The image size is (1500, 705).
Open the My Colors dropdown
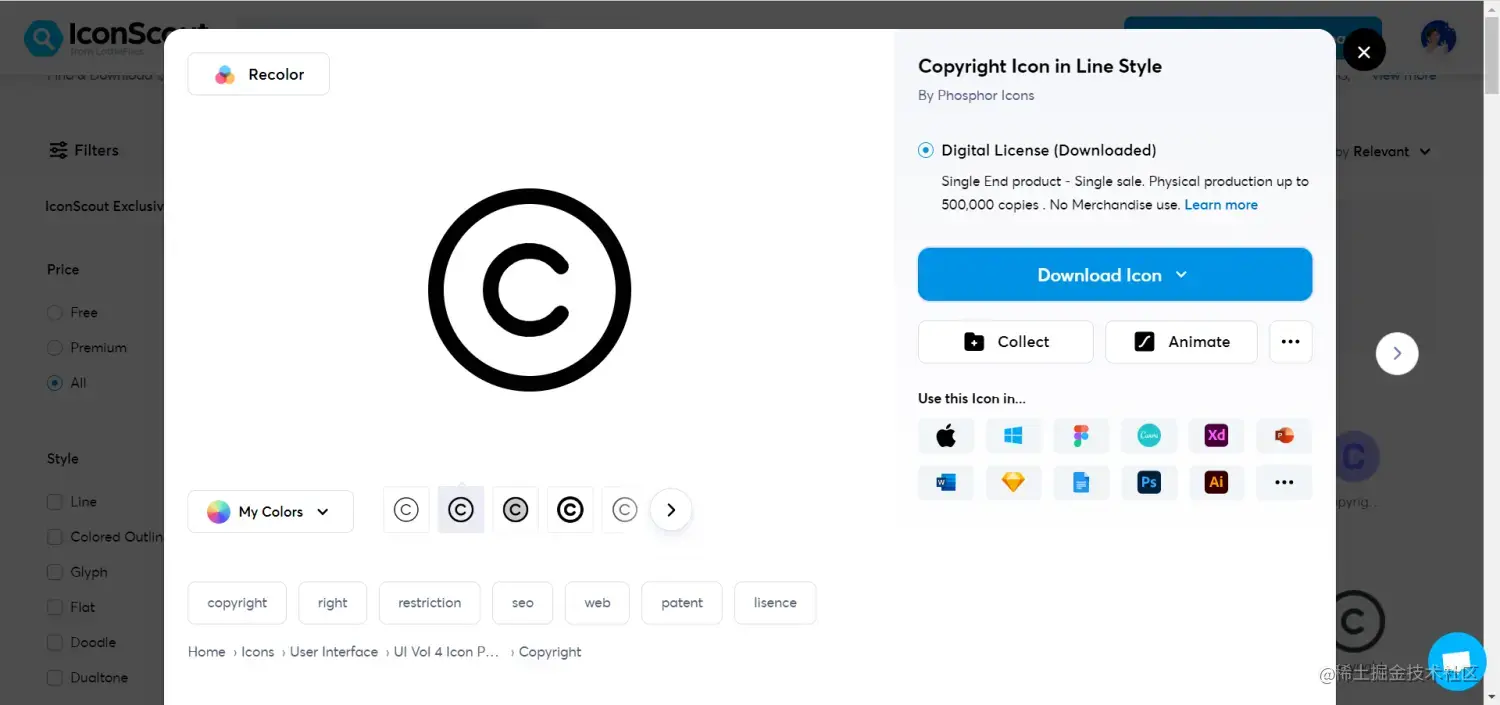point(270,511)
